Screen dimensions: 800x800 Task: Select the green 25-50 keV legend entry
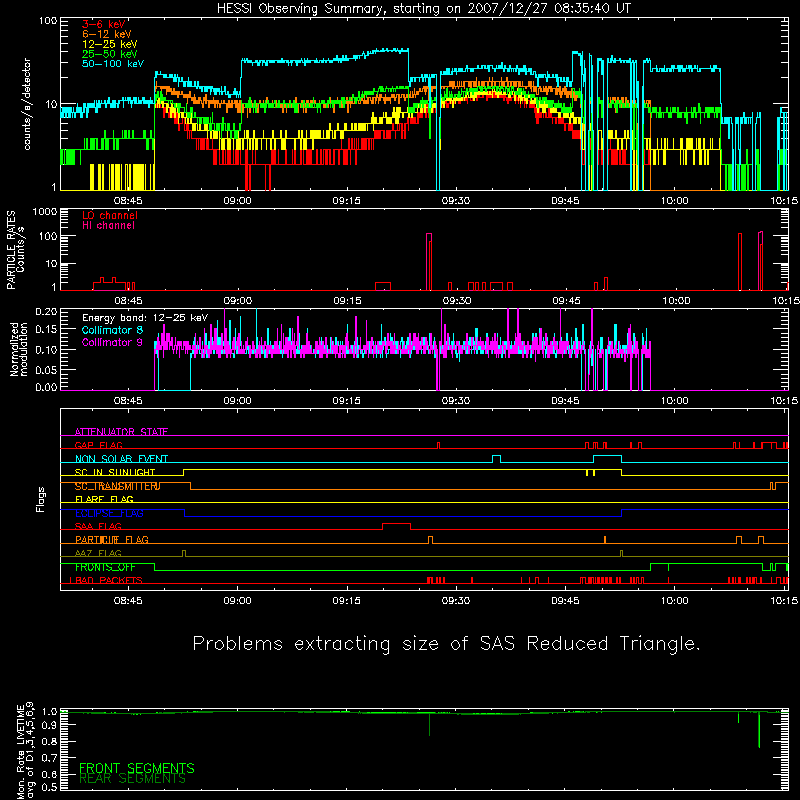tap(110, 54)
